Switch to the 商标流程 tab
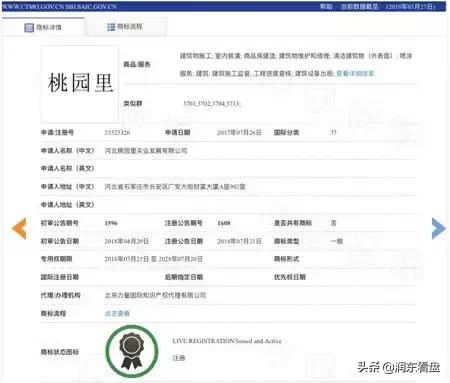Screen dimensions: 450x383 pyautogui.click(x=125, y=27)
